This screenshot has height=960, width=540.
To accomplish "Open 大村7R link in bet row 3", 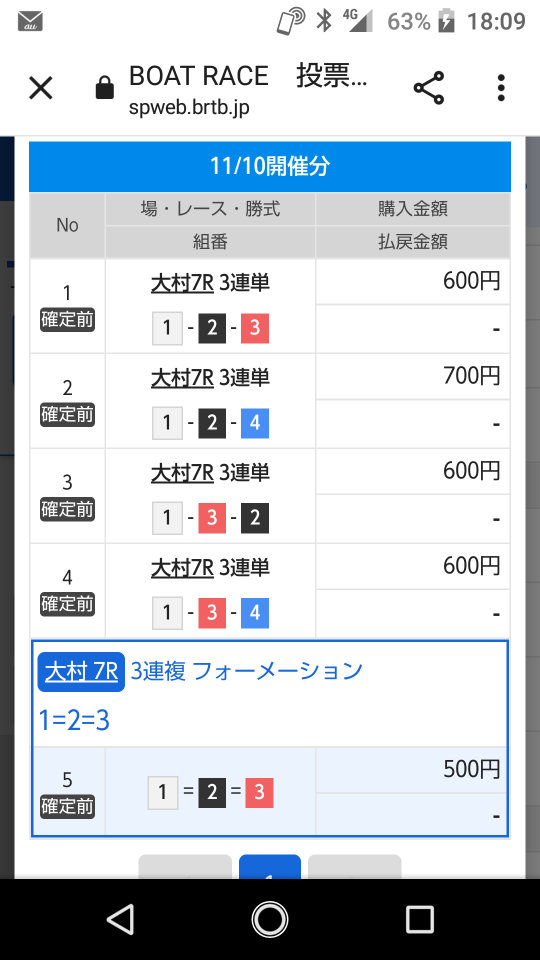I will tap(182, 473).
